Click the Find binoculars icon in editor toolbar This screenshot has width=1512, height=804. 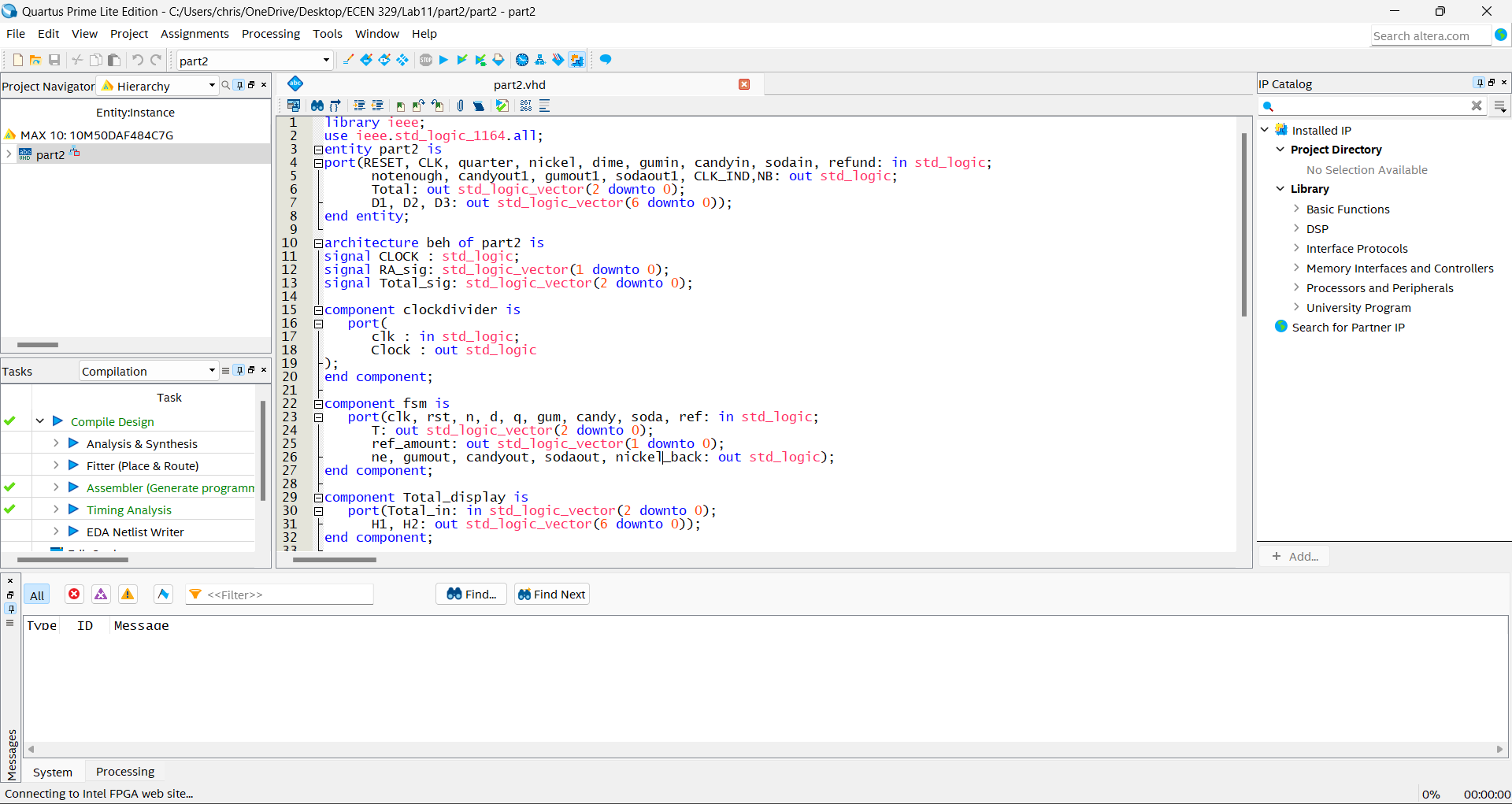[317, 106]
